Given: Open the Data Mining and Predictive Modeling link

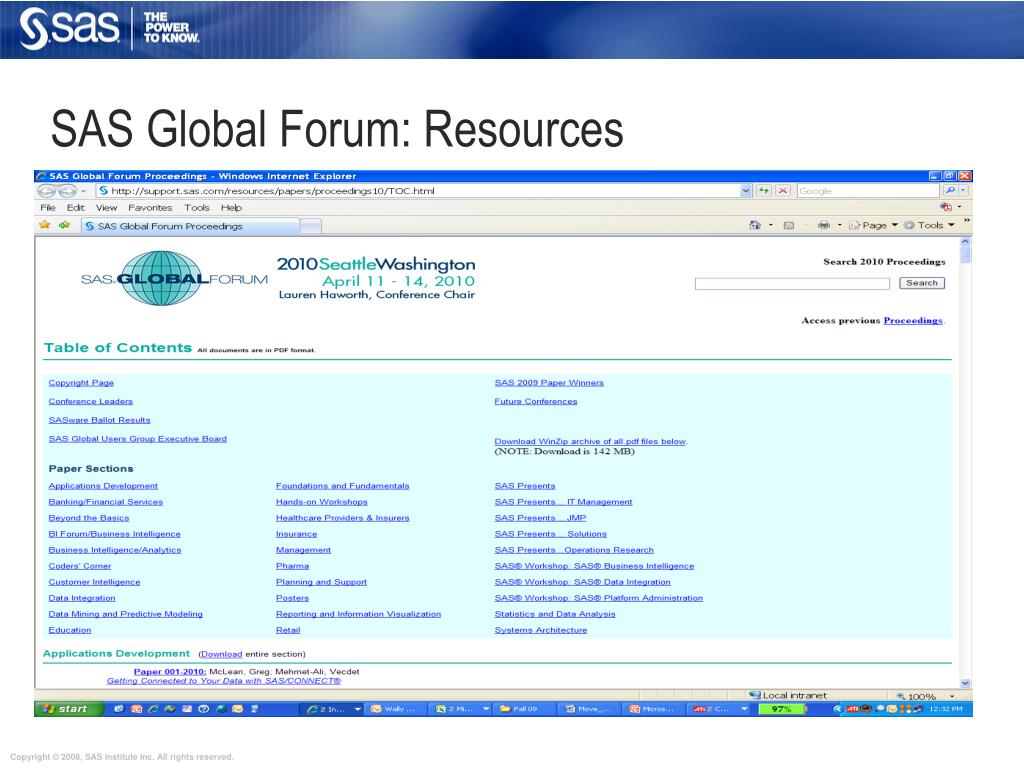Looking at the screenshot, I should pyautogui.click(x=125, y=615).
